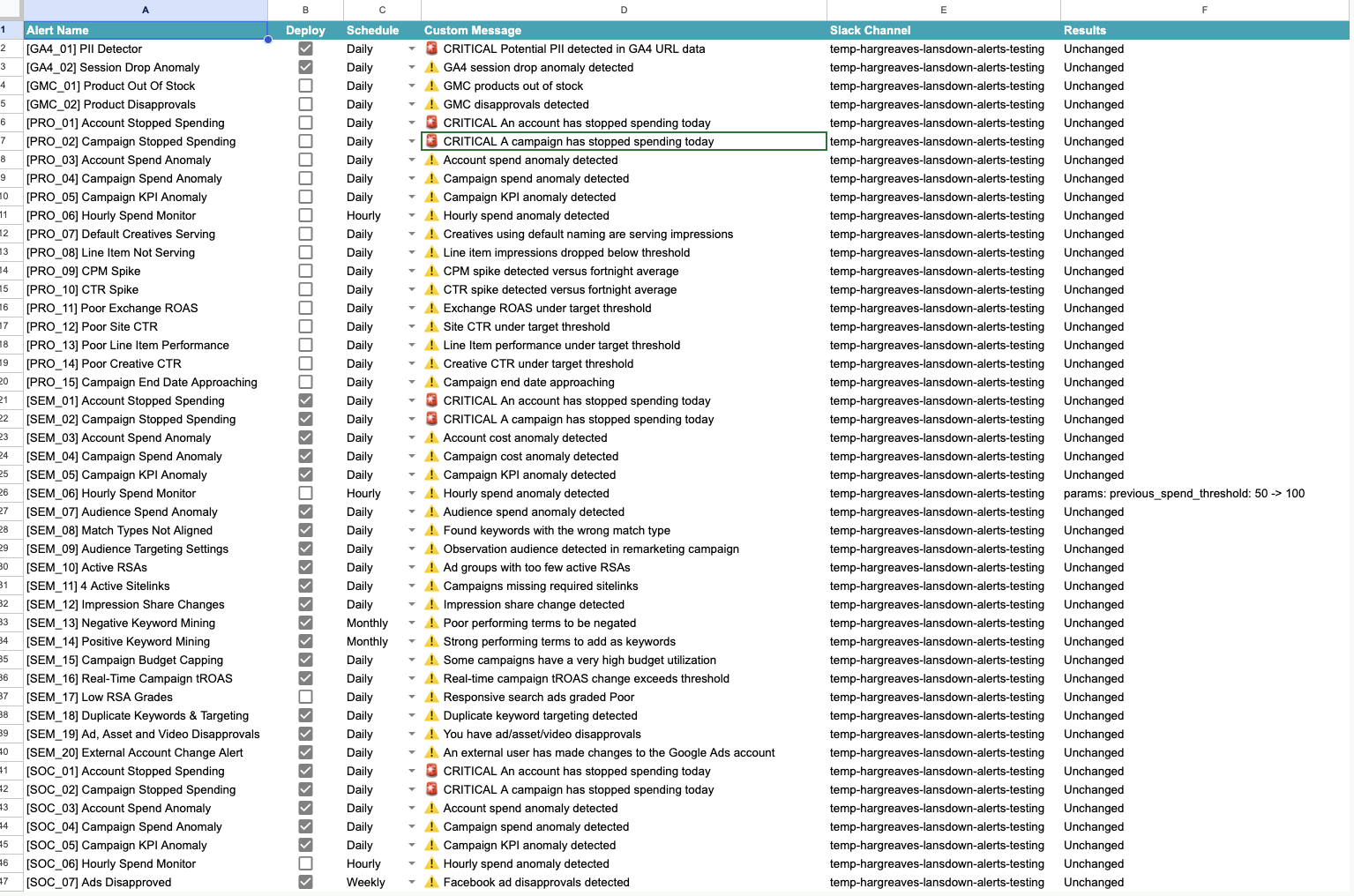
Task: Open Schedule dropdown for SEM_13 Negative Keyword Mining
Action: 411,623
